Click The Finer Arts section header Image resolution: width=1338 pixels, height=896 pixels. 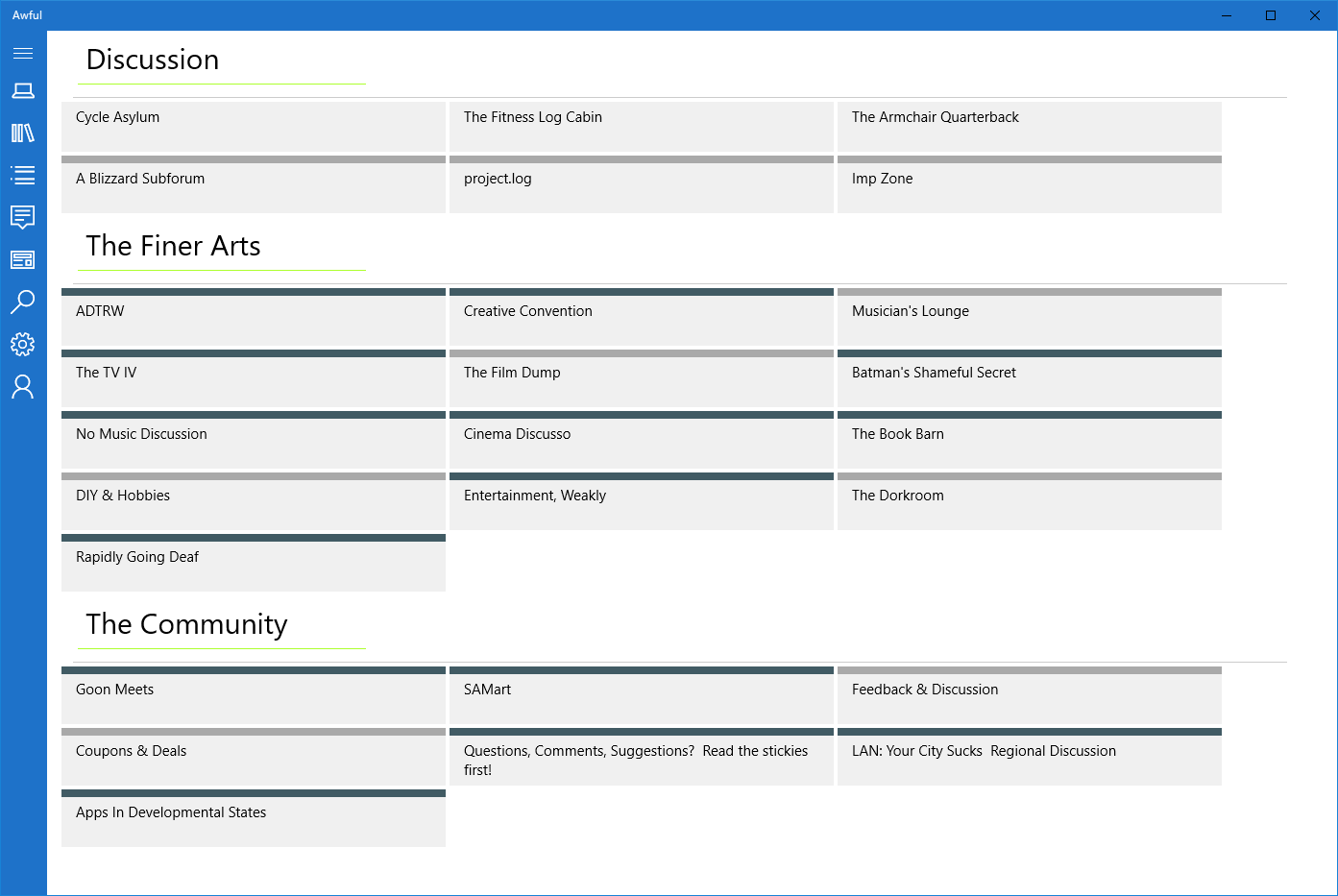click(x=174, y=246)
